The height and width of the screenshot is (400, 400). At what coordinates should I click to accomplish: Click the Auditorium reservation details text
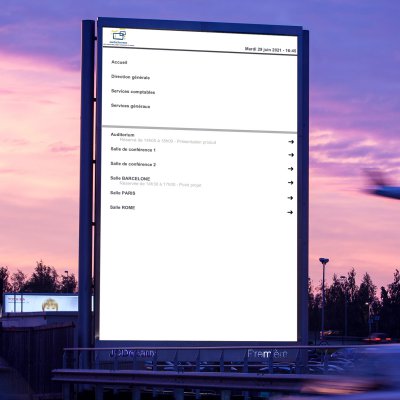pyautogui.click(x=168, y=142)
